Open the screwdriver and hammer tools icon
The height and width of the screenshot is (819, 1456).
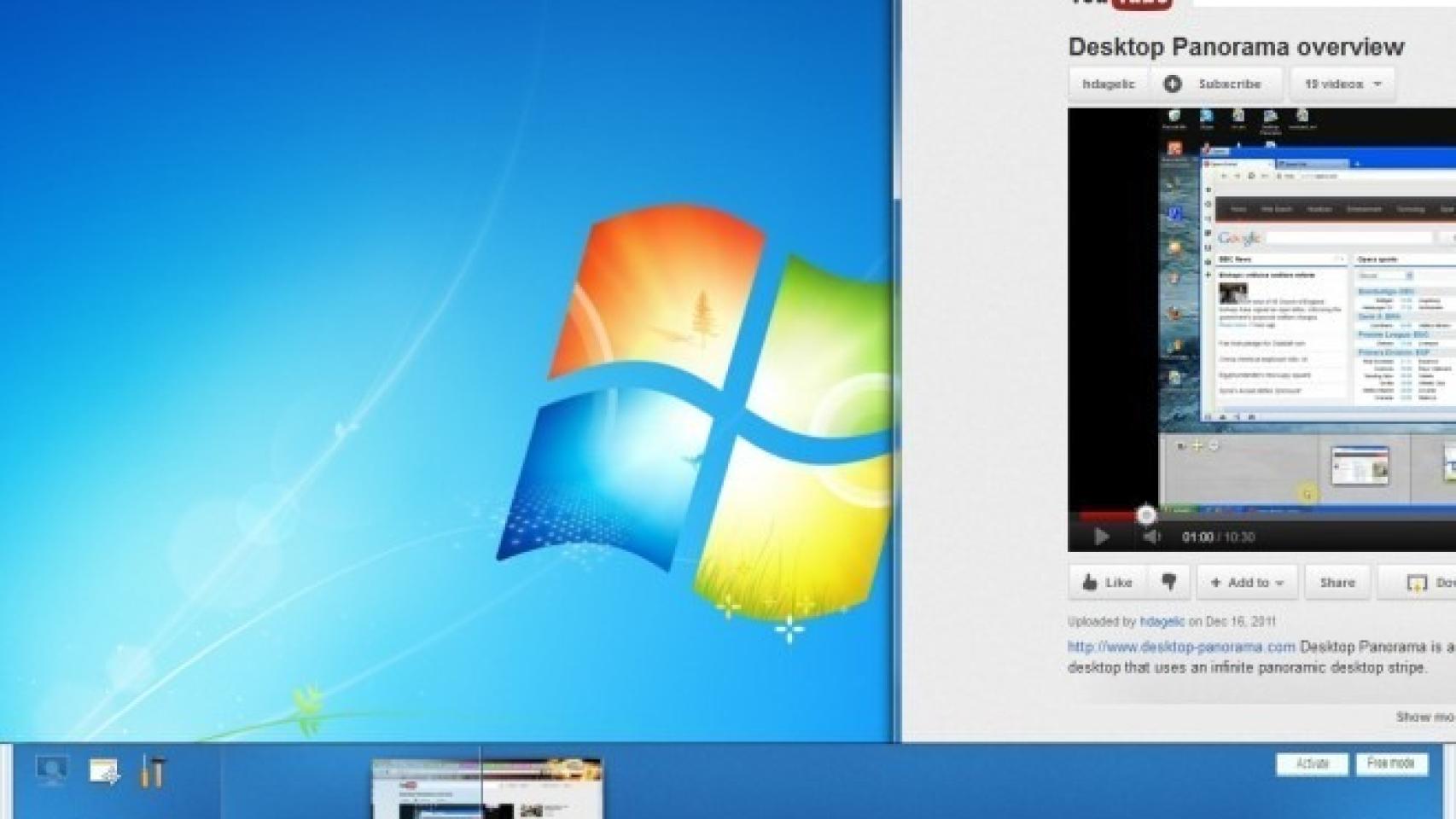point(152,771)
